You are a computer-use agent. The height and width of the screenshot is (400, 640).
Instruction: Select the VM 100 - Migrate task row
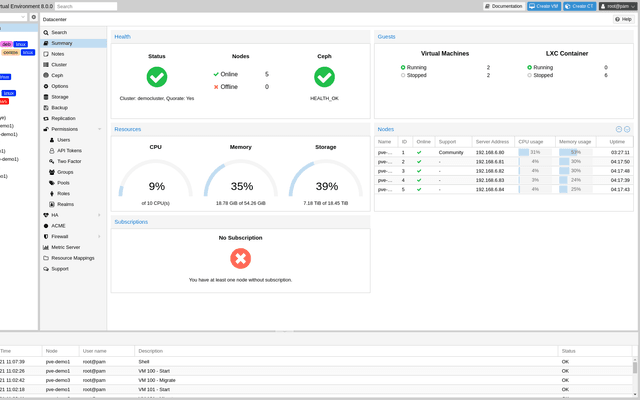(317, 380)
